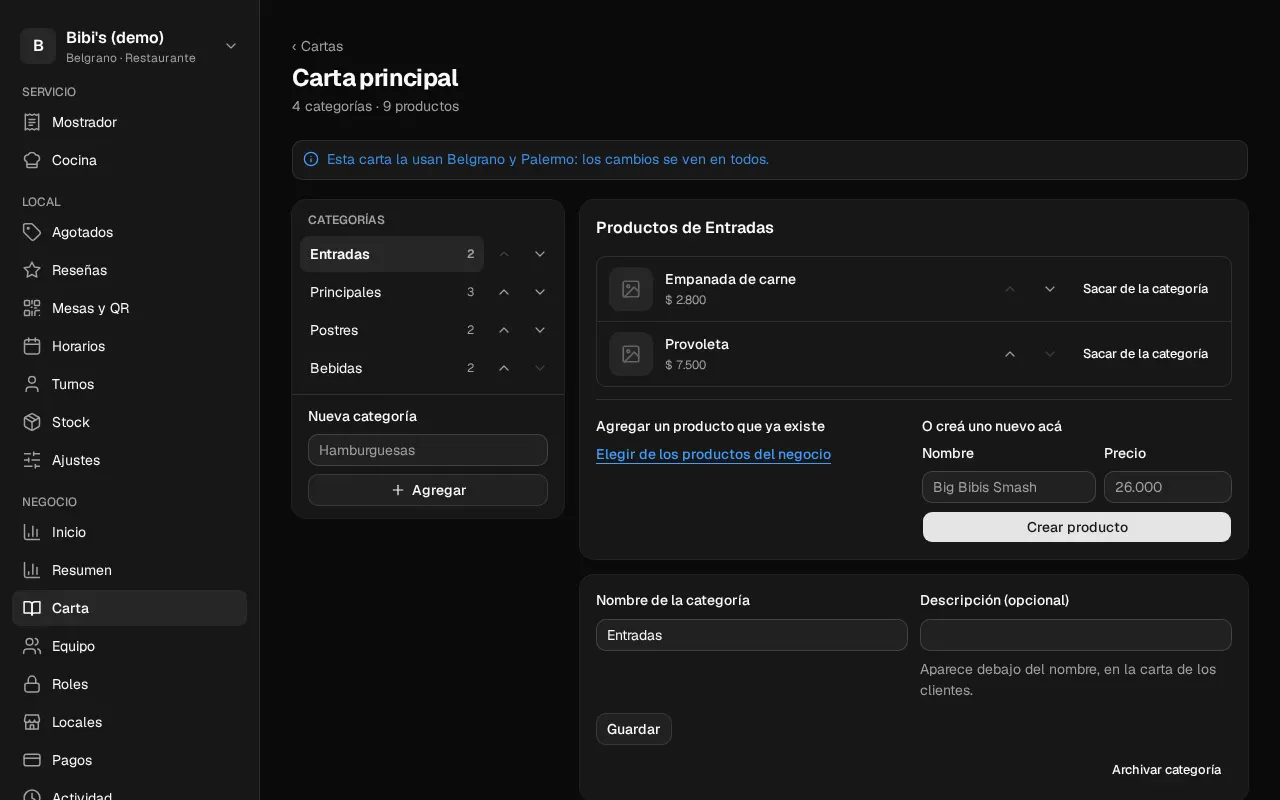Screen dimensions: 1280x800
Task: Move Postres category down
Action: coord(540,330)
